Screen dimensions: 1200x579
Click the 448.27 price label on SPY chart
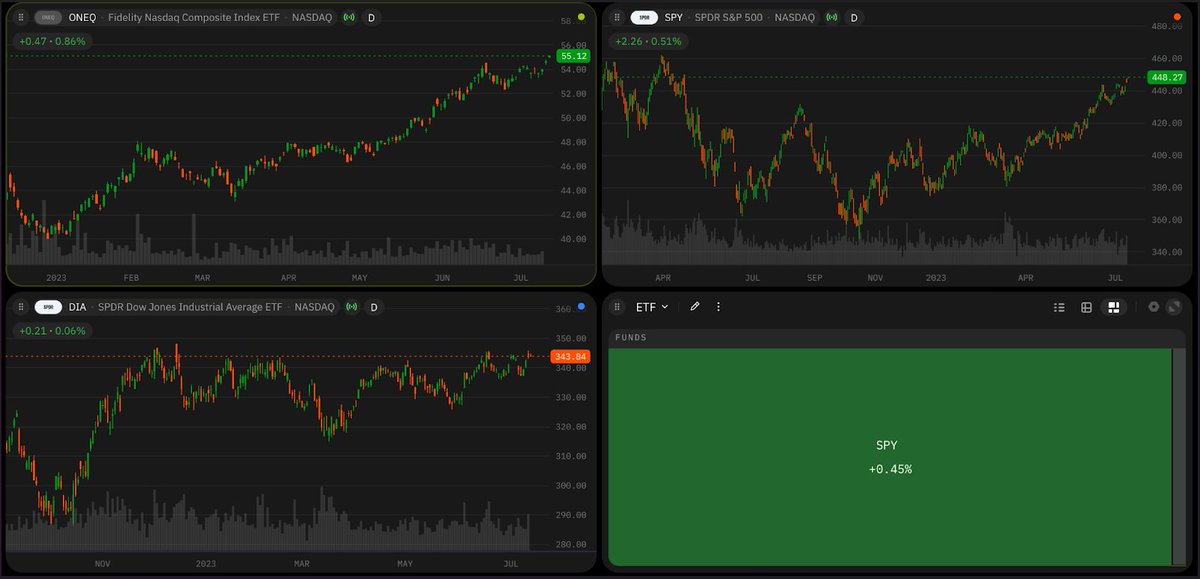pos(1167,77)
